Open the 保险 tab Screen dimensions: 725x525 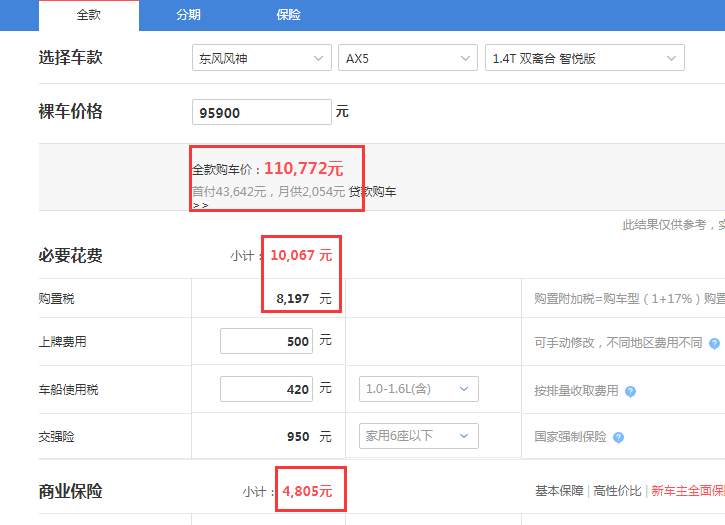[289, 15]
